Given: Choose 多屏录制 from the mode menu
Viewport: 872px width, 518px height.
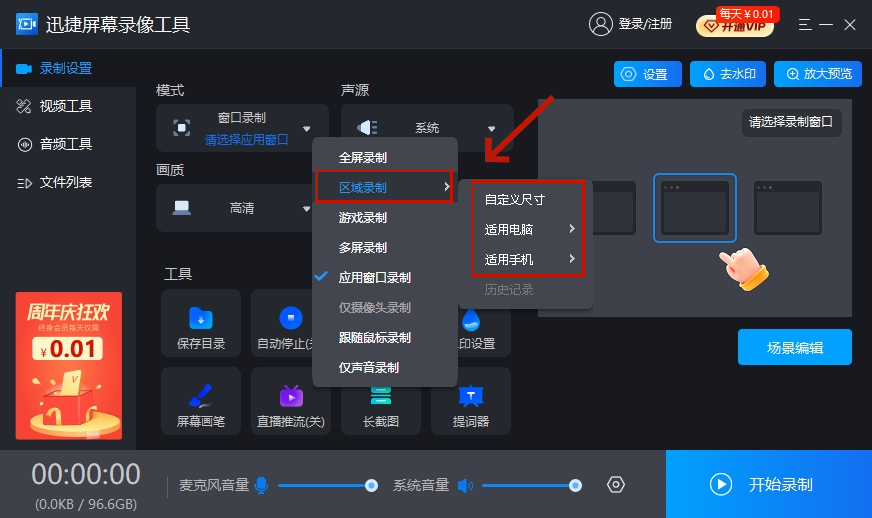Looking at the screenshot, I should [x=385, y=248].
